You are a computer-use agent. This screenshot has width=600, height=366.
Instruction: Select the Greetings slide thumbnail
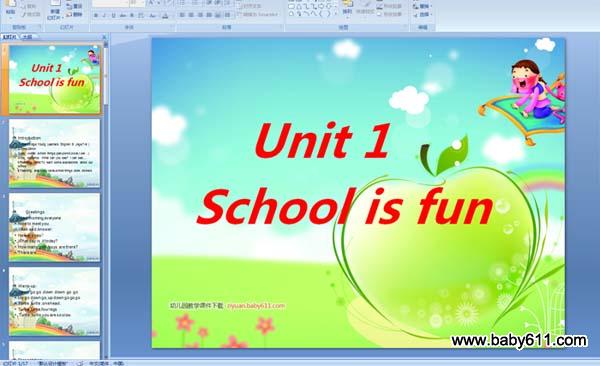pos(54,227)
